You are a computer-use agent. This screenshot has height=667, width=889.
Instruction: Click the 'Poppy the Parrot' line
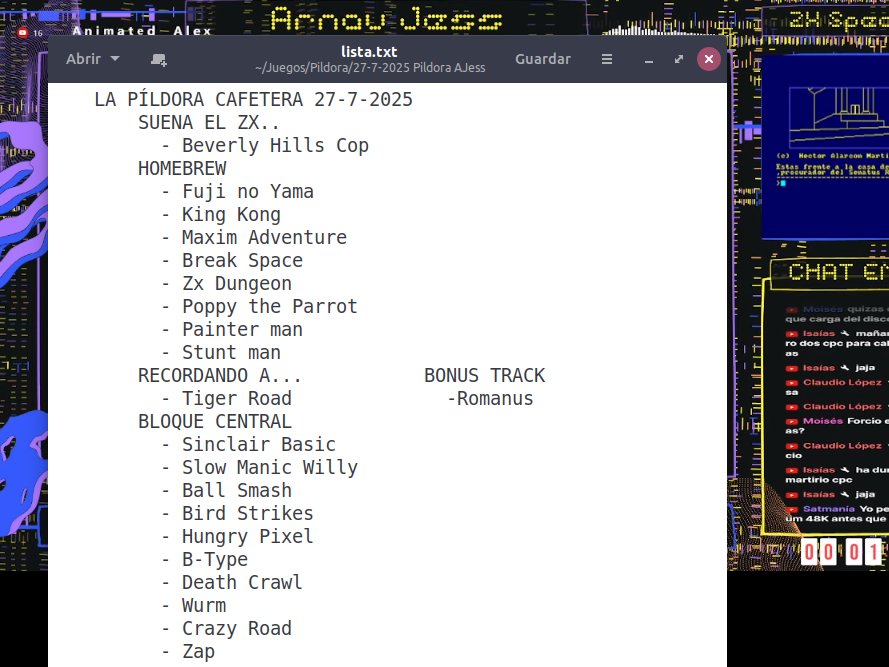coord(260,306)
